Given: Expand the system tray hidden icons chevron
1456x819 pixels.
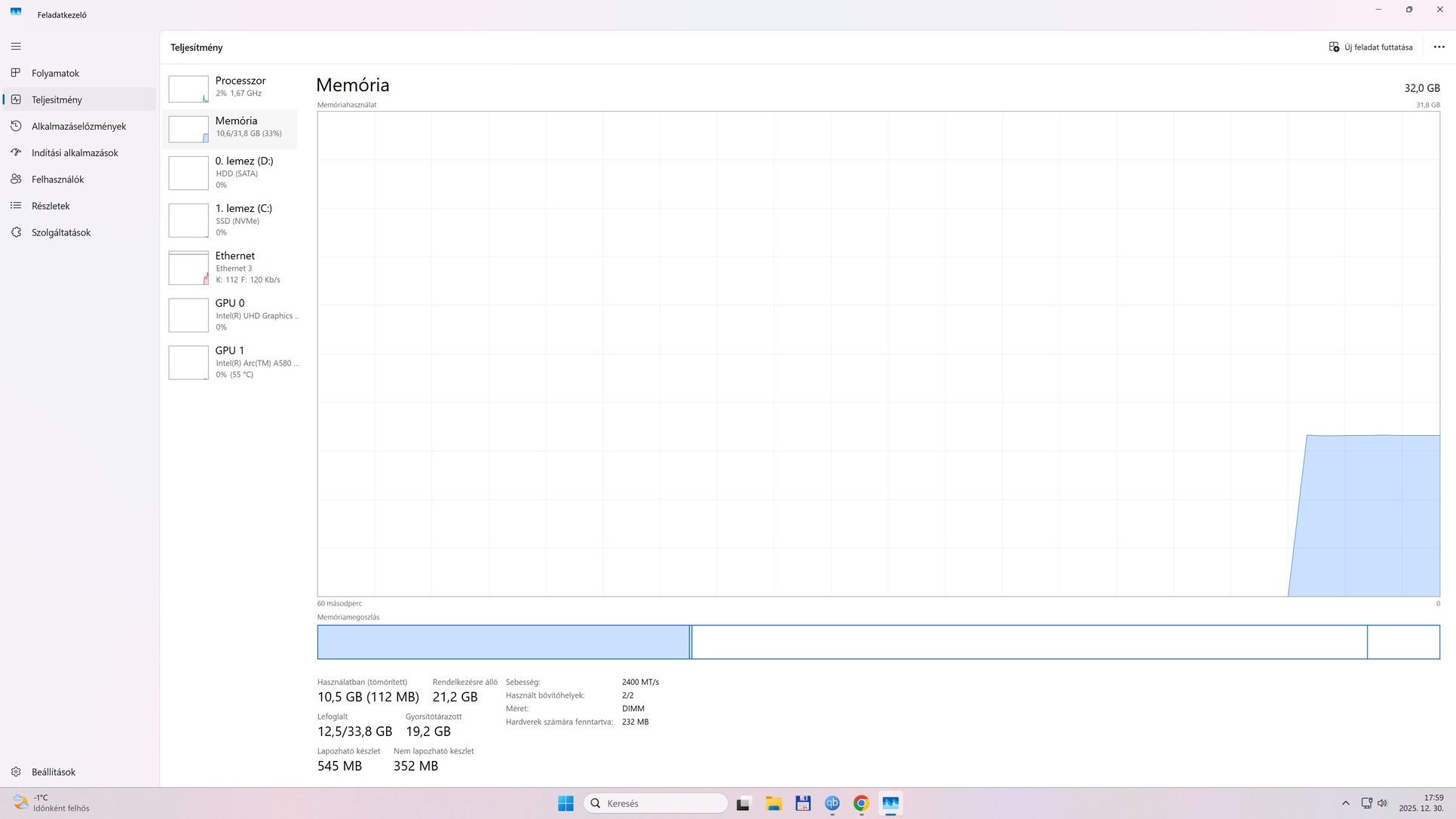Looking at the screenshot, I should pos(1345,803).
